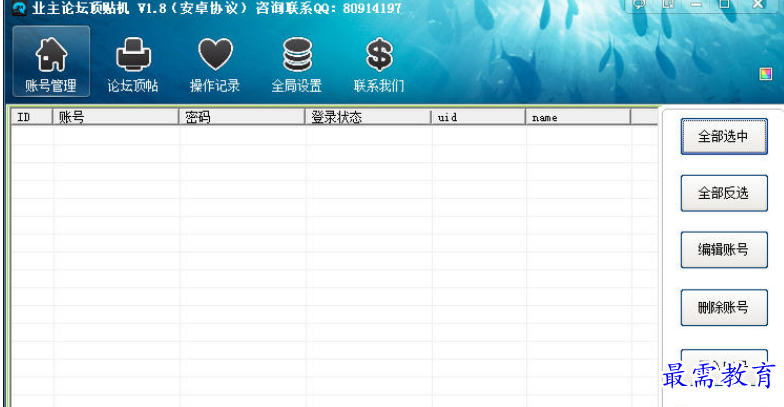
Task: Click the 删除账号 button
Action: (x=724, y=308)
